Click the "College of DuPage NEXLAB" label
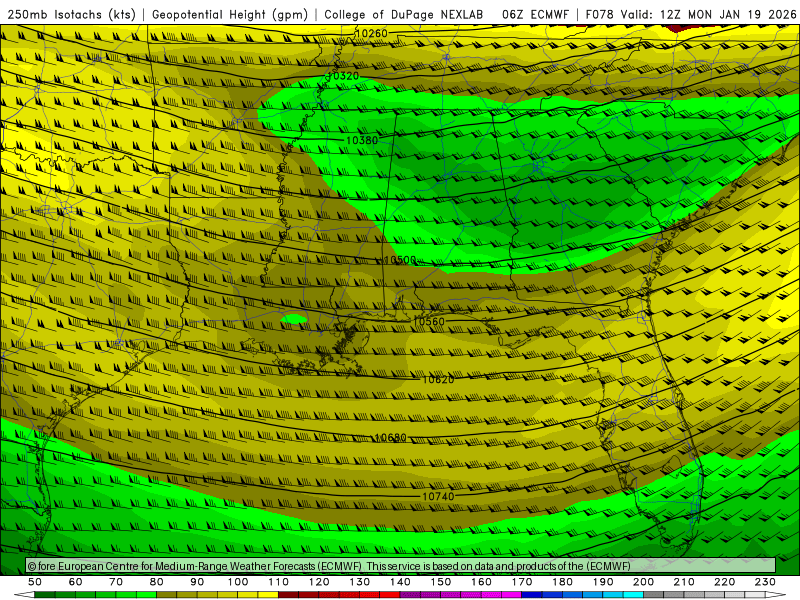Viewport: 800px width, 600px height. point(403,14)
